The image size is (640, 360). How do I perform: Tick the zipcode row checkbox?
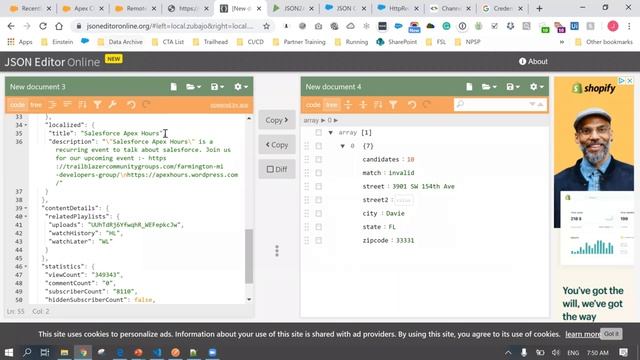[318, 240]
